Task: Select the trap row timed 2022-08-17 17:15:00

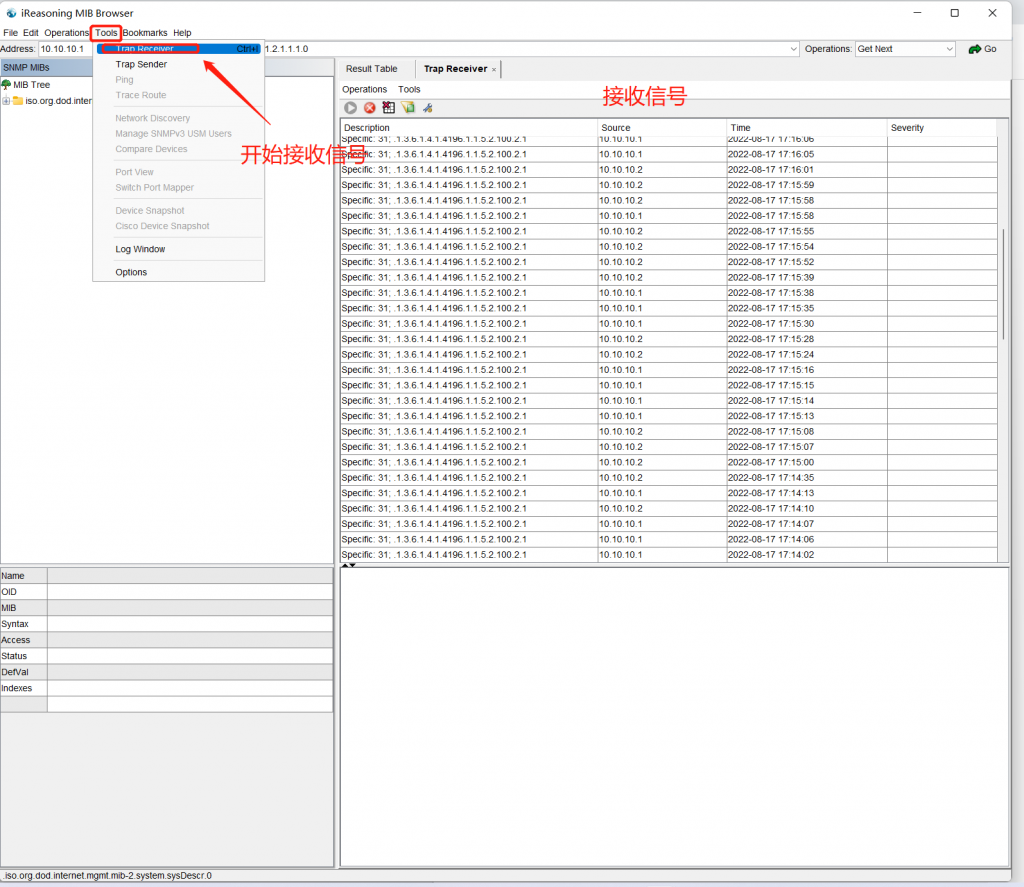Action: click(669, 462)
